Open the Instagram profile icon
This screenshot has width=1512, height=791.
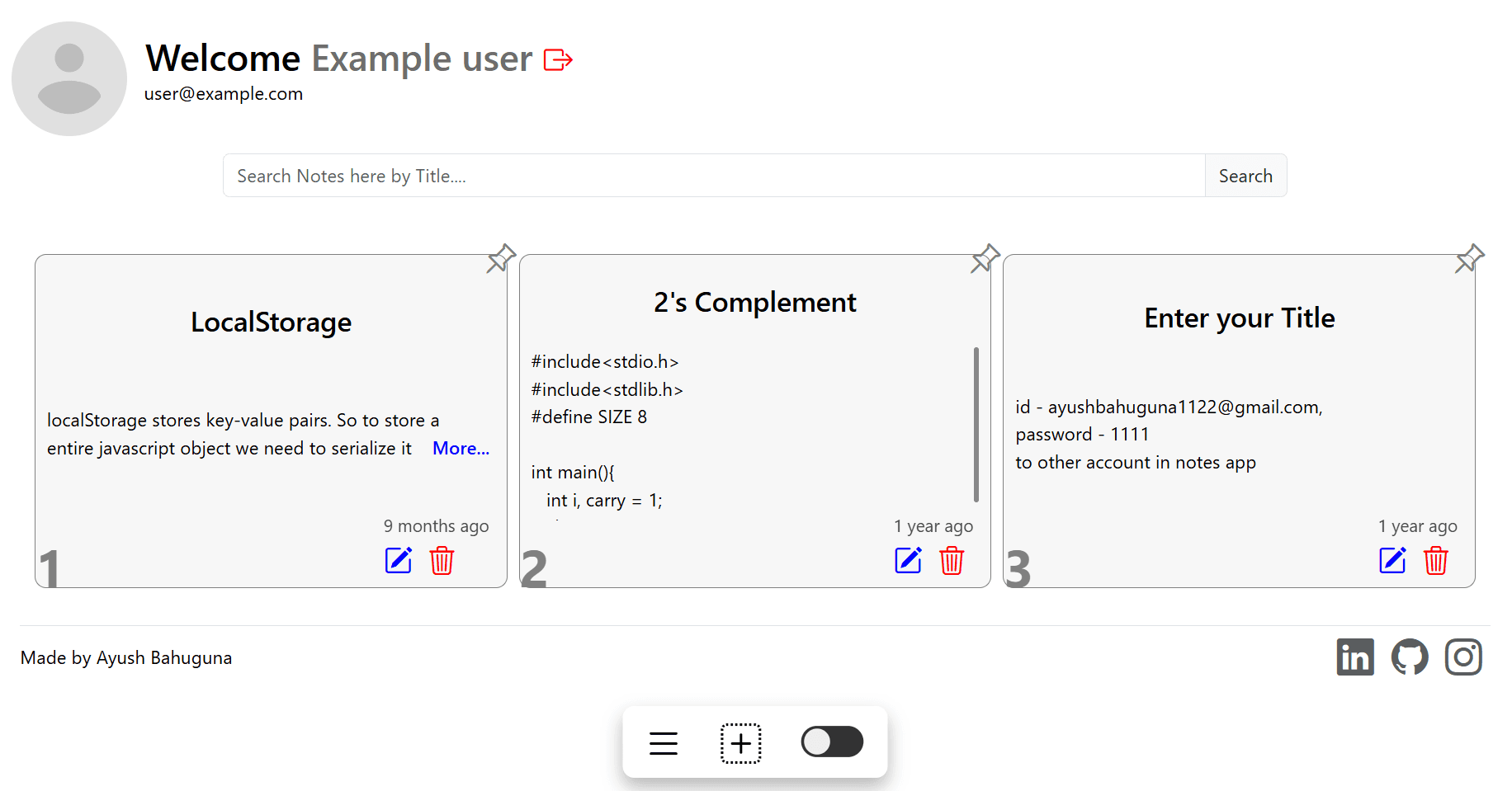(x=1463, y=657)
